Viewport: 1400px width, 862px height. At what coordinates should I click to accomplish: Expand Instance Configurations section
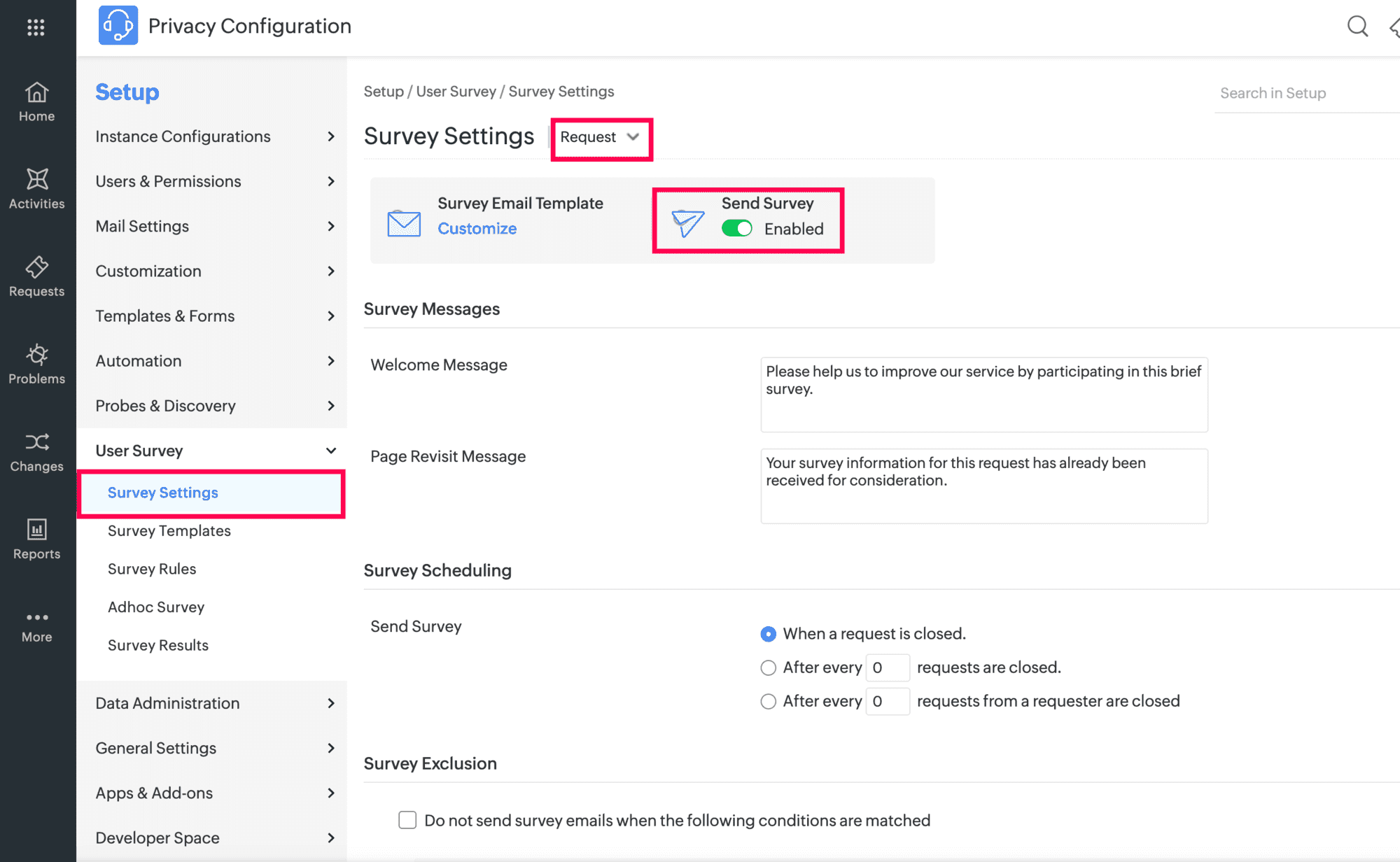pyautogui.click(x=214, y=136)
